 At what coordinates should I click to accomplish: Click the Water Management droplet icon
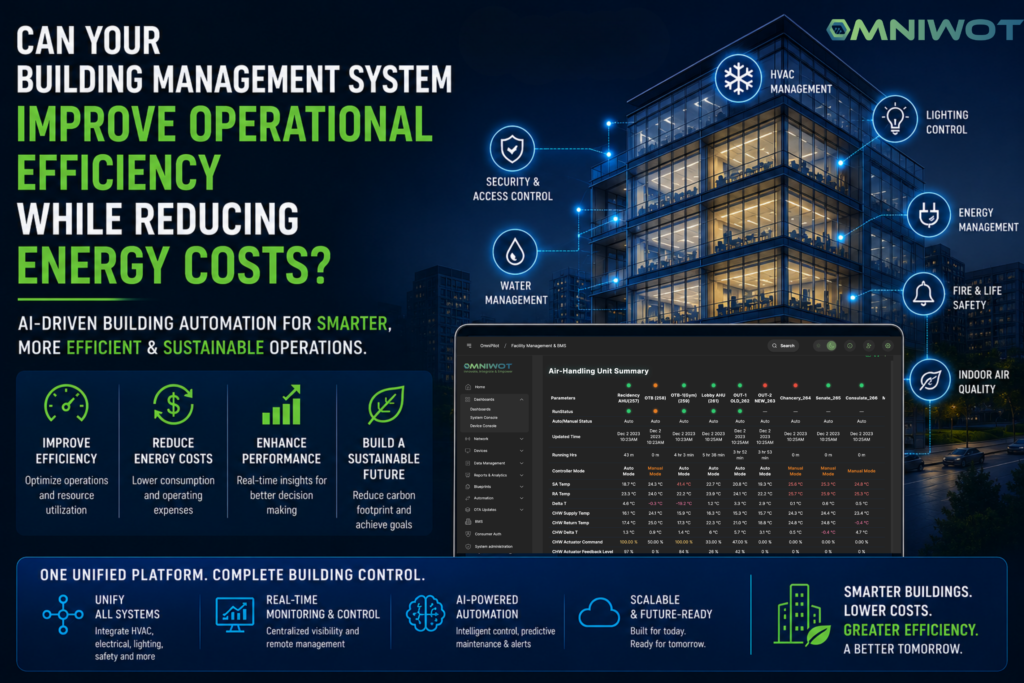point(515,252)
